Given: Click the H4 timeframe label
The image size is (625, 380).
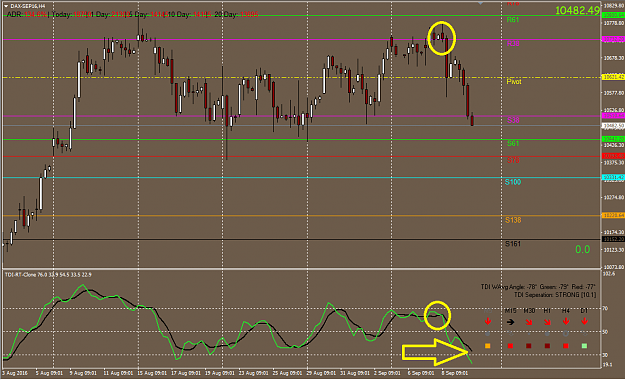Looking at the screenshot, I should click(x=566, y=311).
